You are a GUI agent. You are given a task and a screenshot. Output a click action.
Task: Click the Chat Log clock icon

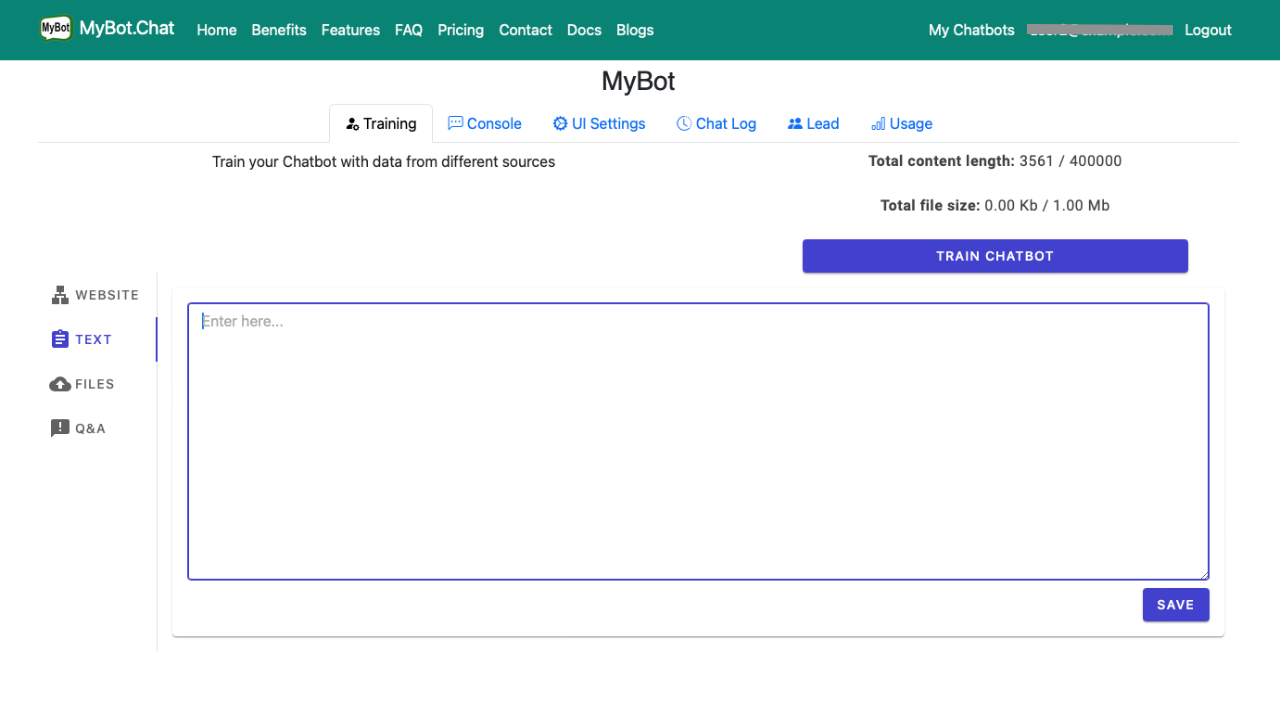pyautogui.click(x=684, y=124)
